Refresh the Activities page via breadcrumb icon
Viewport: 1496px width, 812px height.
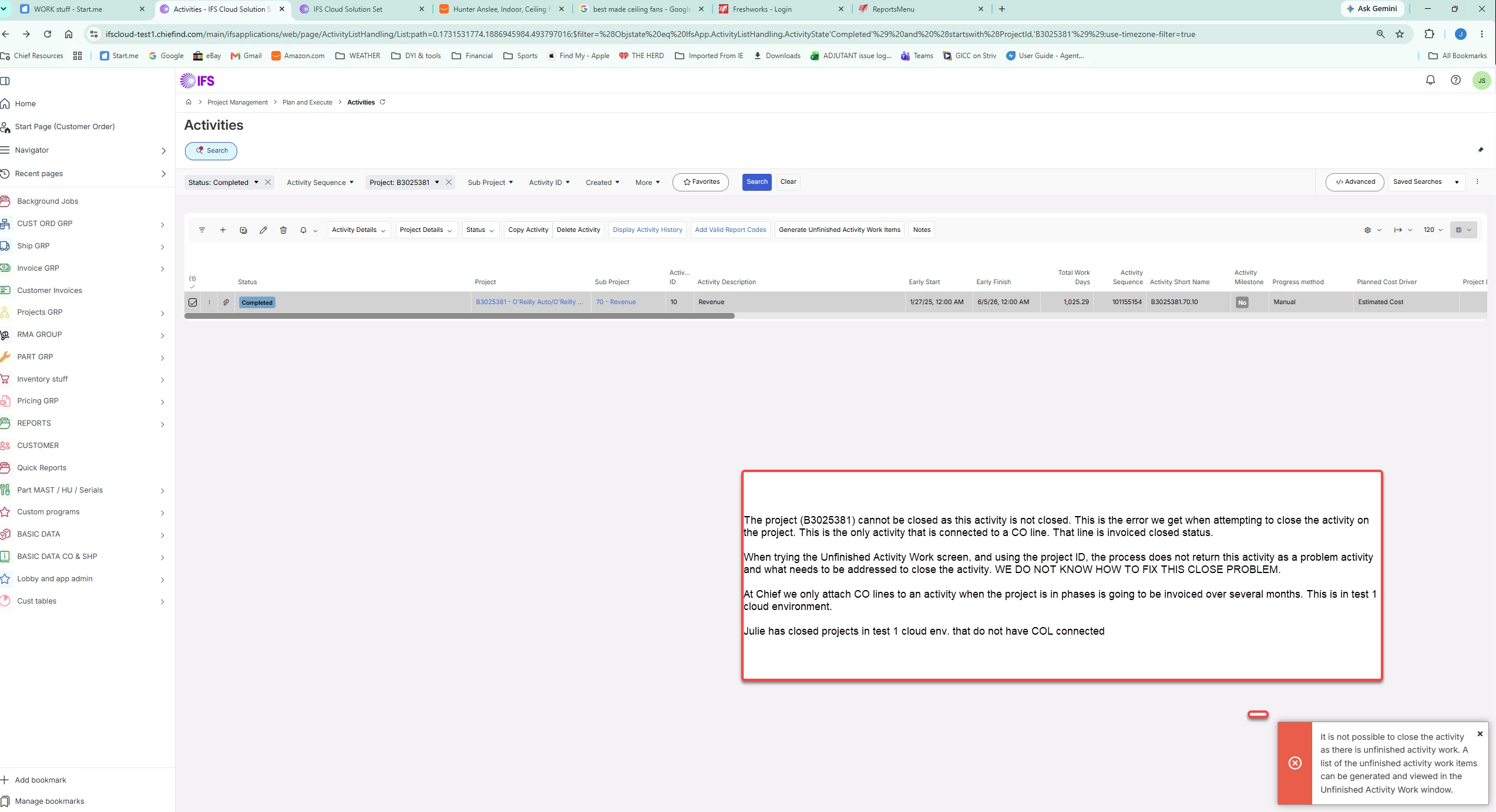(382, 102)
